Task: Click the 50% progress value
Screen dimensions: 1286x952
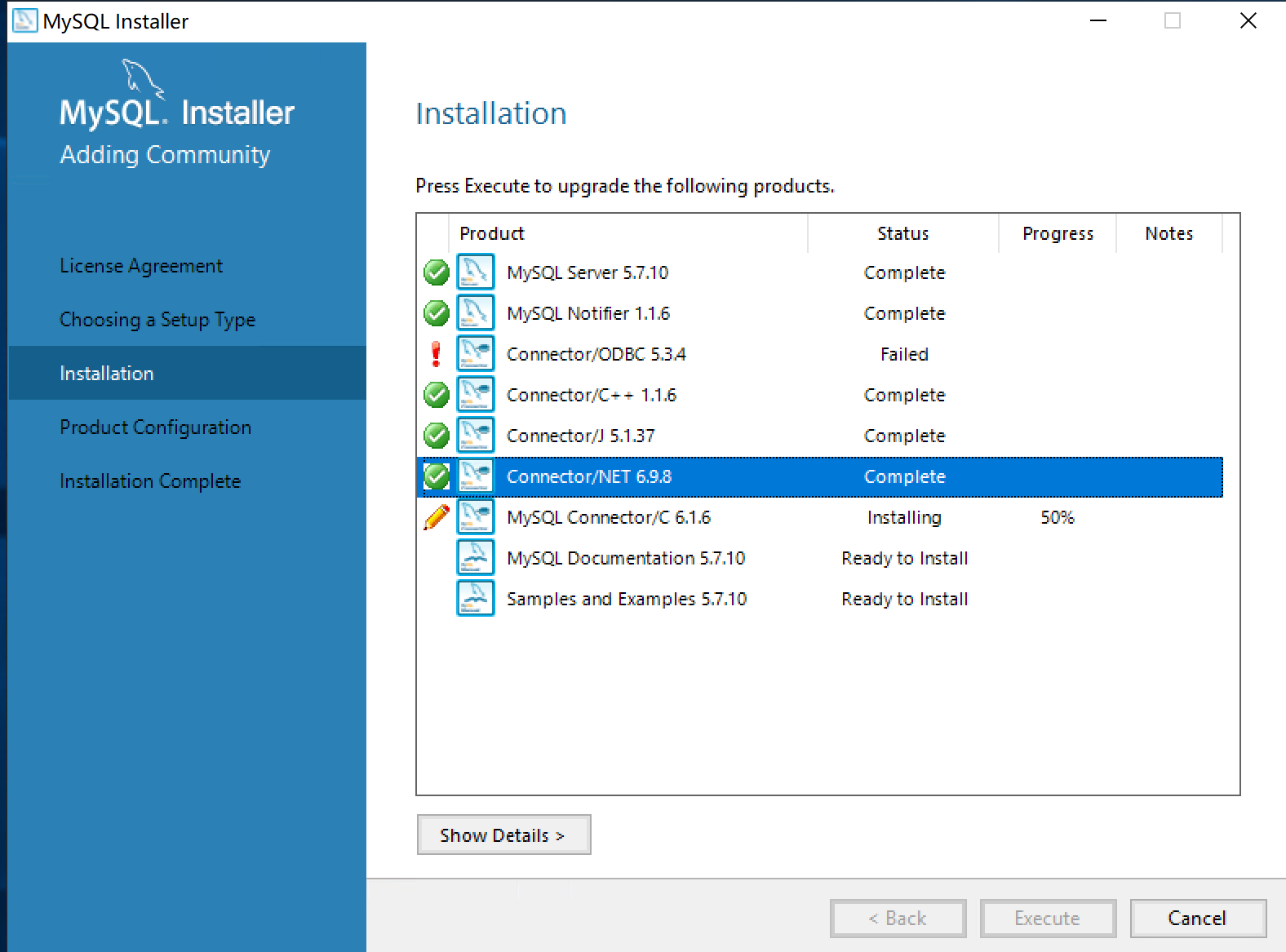Action: coord(1058,517)
